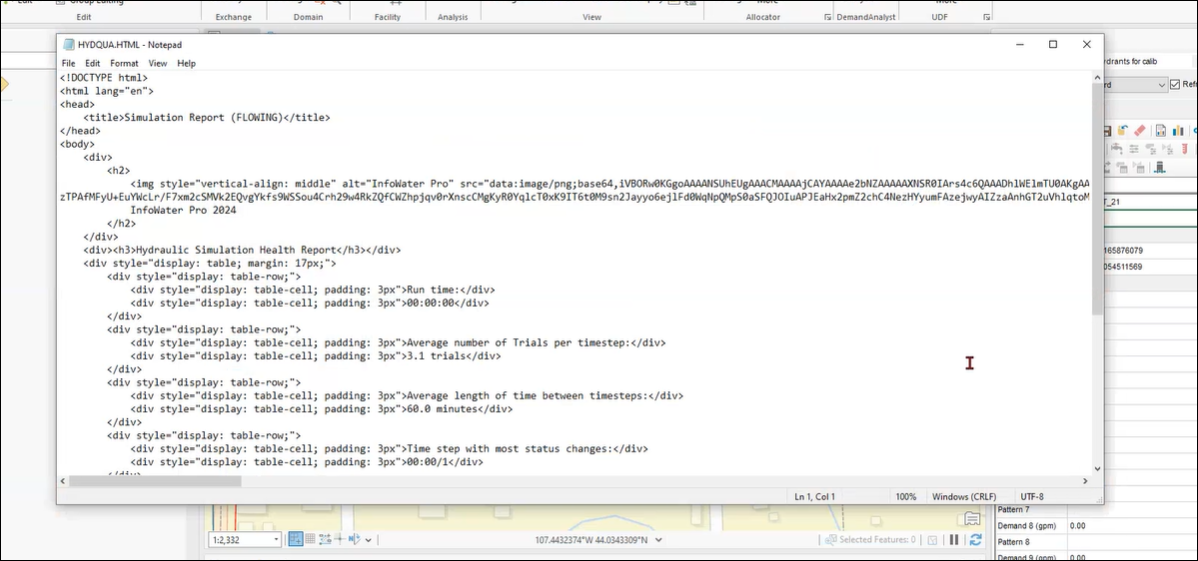Click the value ending 165876079
The width and height of the screenshot is (1198, 561).
pyautogui.click(x=1123, y=251)
